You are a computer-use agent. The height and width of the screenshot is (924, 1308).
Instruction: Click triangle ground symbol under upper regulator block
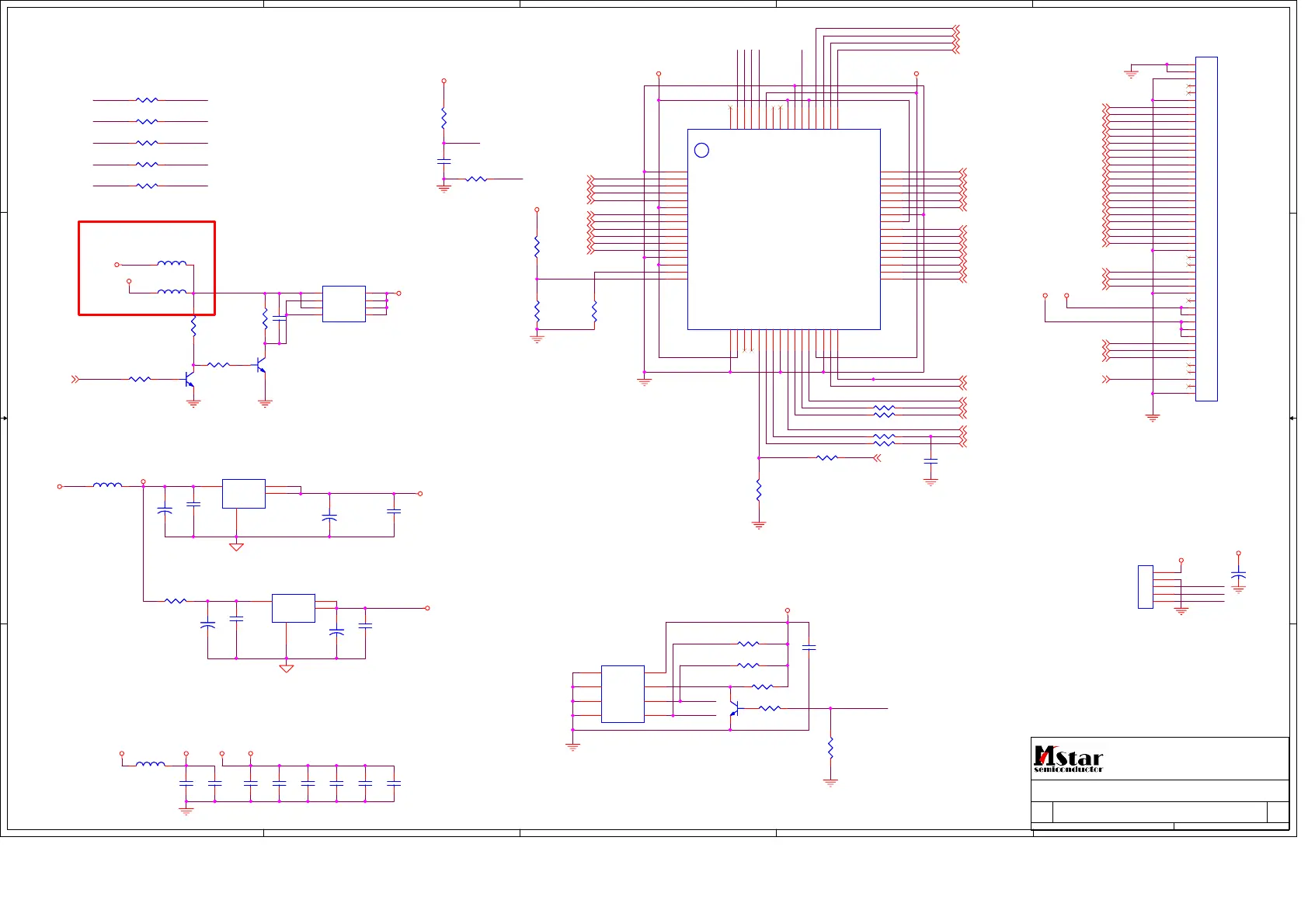tap(236, 547)
